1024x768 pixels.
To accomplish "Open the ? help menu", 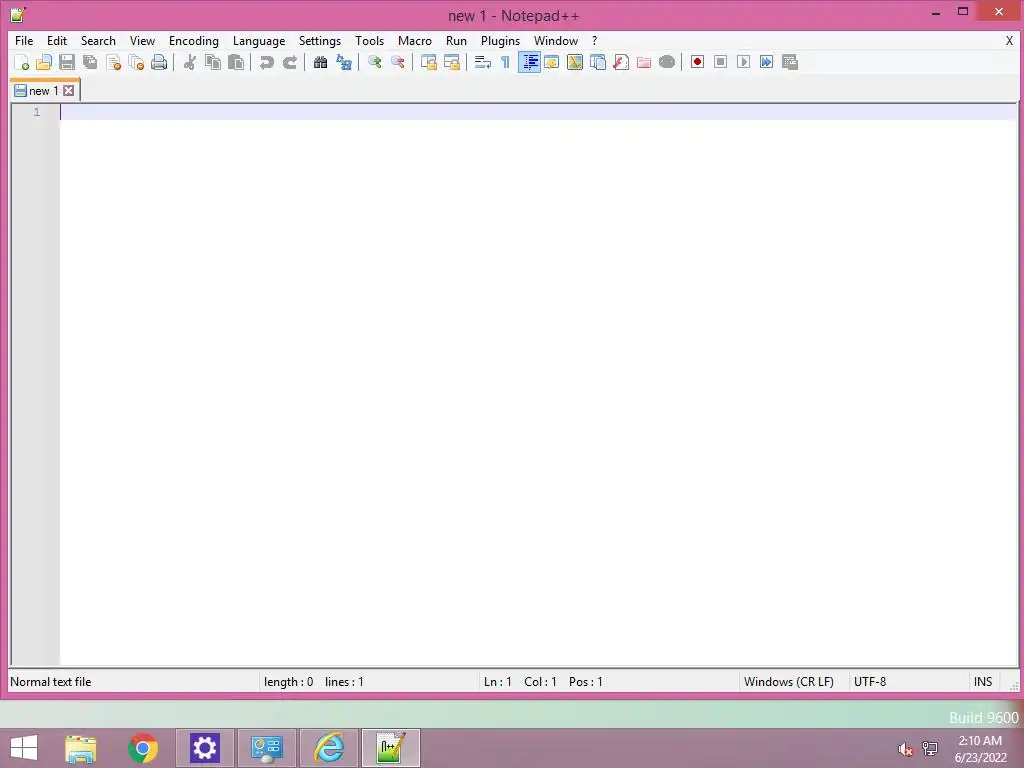I will pos(594,40).
